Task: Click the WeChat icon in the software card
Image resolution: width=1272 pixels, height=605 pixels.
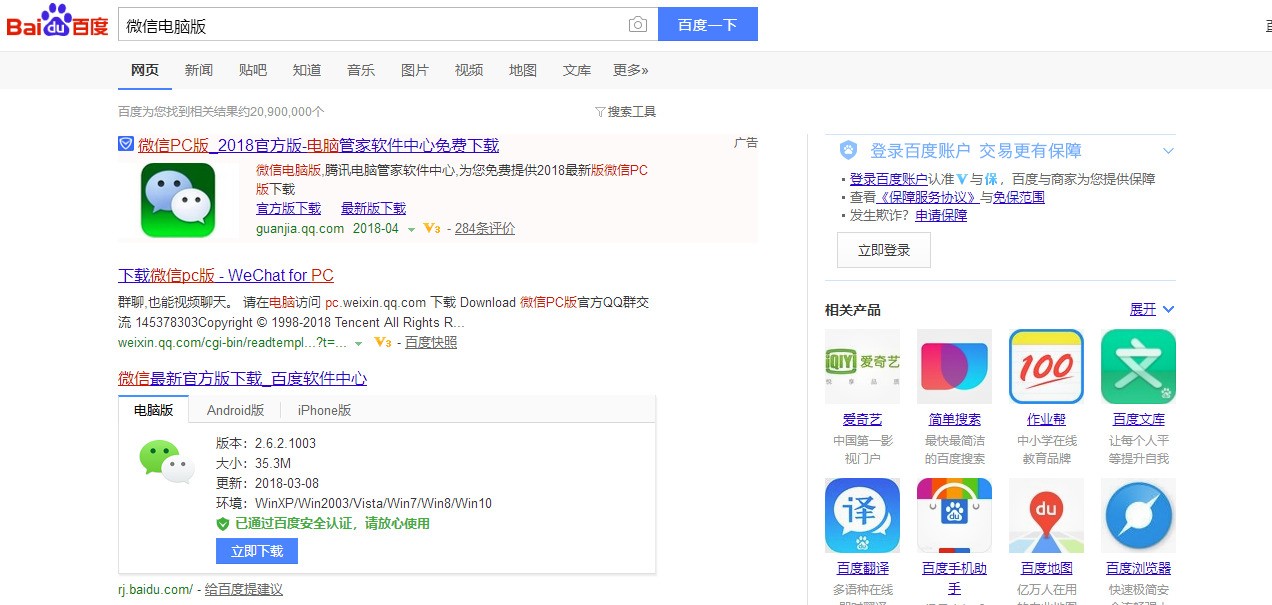Action: pyautogui.click(x=166, y=461)
